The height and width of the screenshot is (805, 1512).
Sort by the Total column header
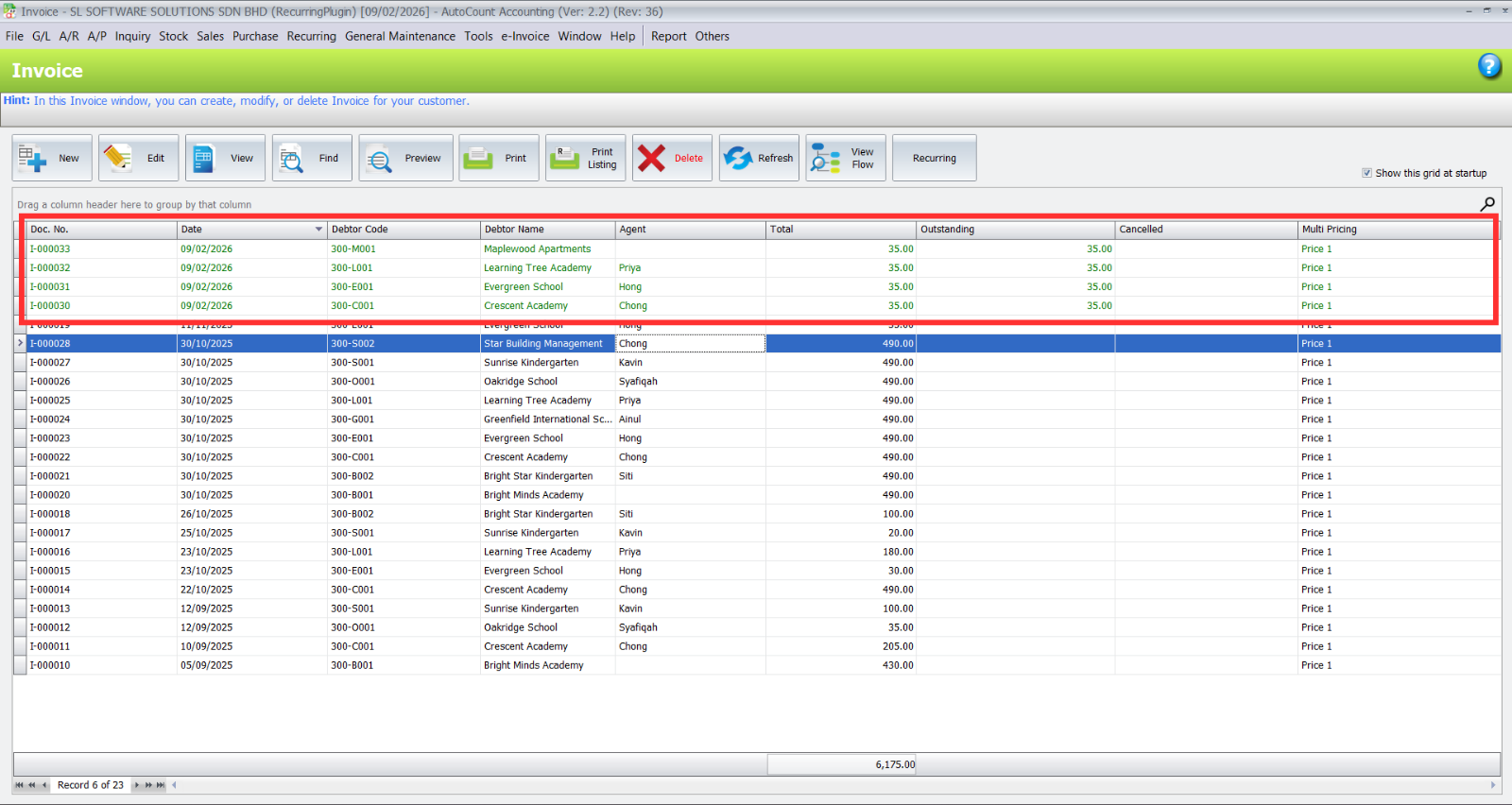pyautogui.click(x=841, y=230)
